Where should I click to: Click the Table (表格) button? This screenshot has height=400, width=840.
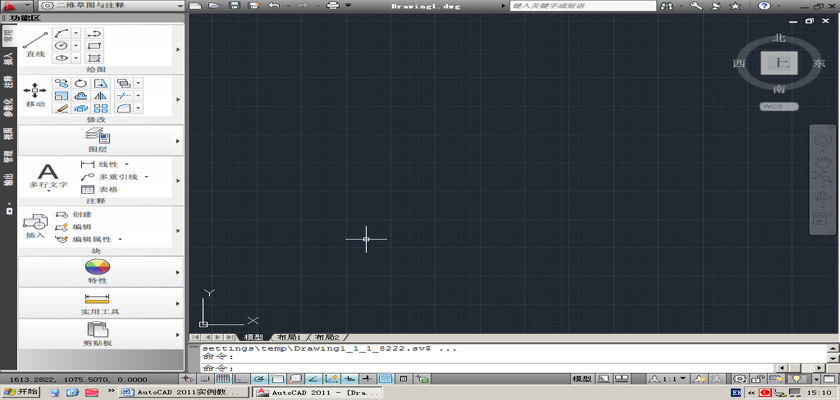pyautogui.click(x=99, y=189)
